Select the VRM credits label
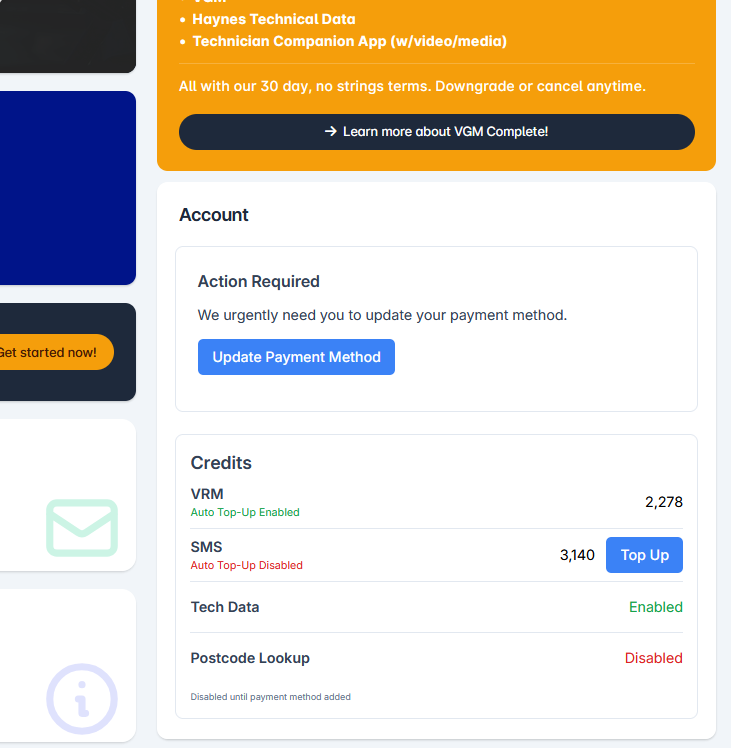 pyautogui.click(x=207, y=494)
